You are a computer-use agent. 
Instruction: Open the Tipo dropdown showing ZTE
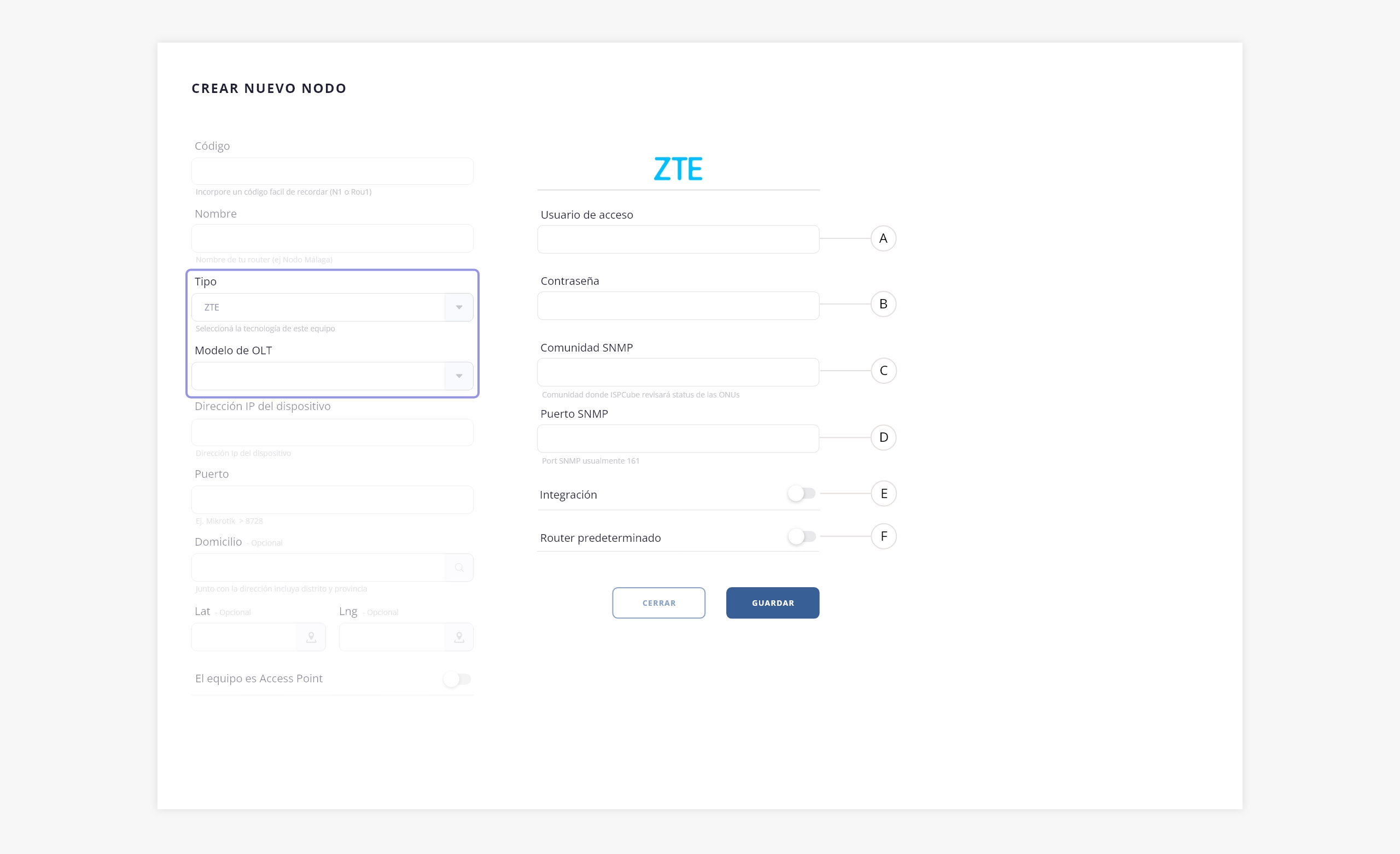click(x=332, y=307)
